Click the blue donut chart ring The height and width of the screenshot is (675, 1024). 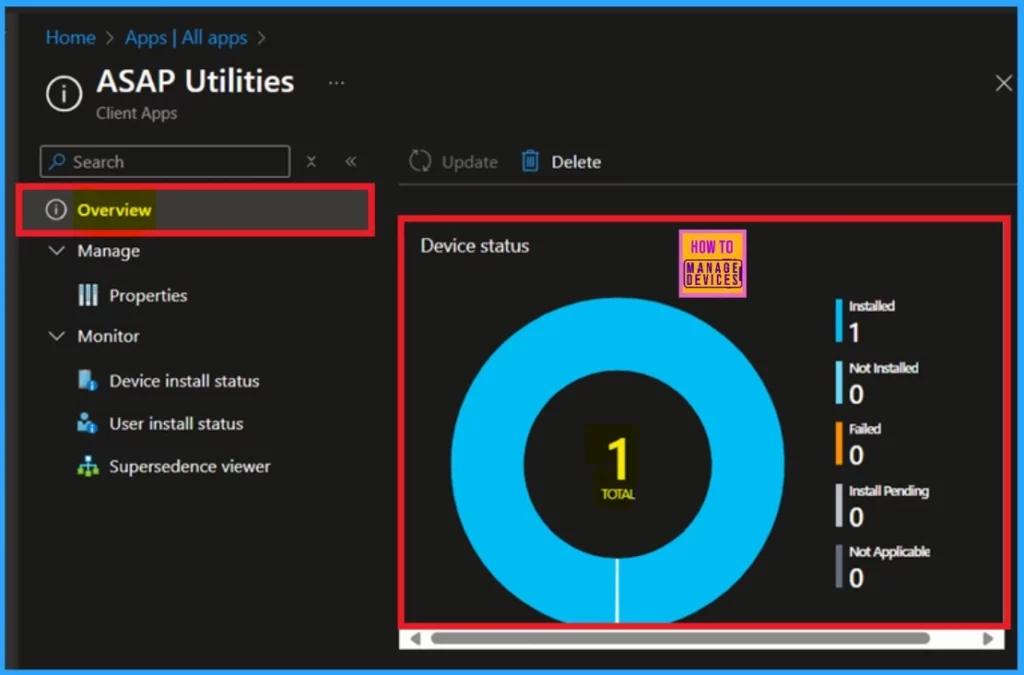[x=487, y=465]
